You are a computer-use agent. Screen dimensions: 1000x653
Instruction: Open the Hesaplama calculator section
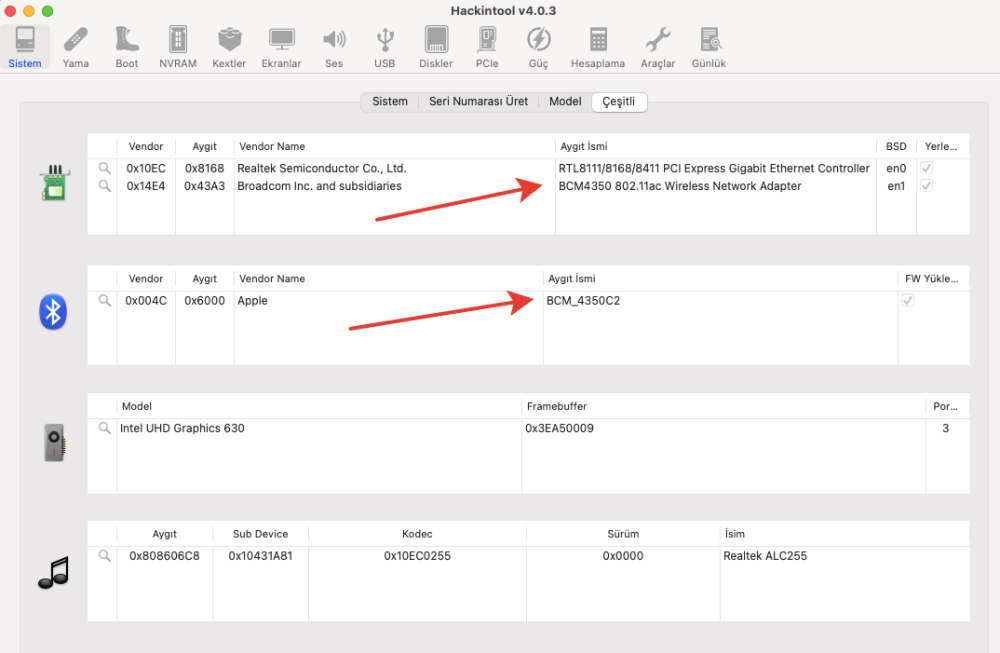point(598,47)
